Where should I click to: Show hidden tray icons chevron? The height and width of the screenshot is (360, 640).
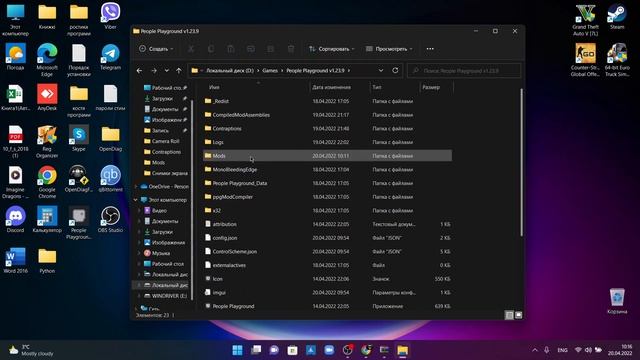click(535, 350)
